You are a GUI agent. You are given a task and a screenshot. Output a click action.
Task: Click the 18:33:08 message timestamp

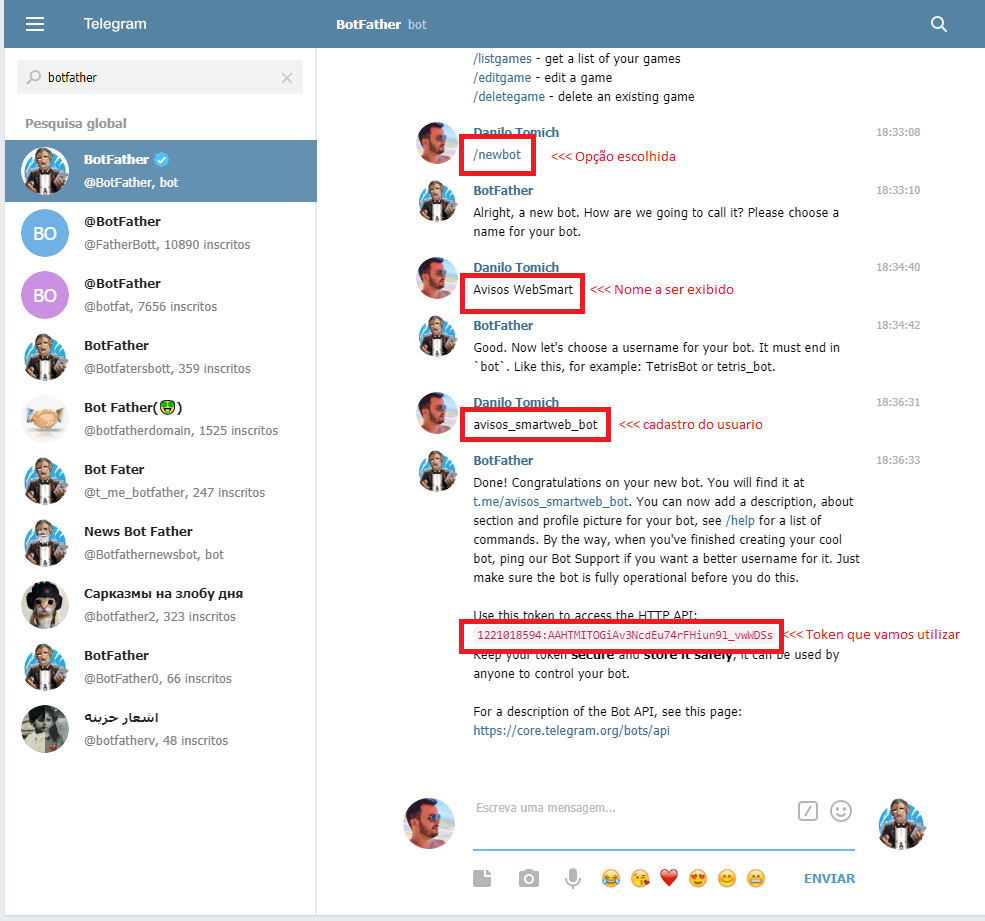(x=898, y=133)
